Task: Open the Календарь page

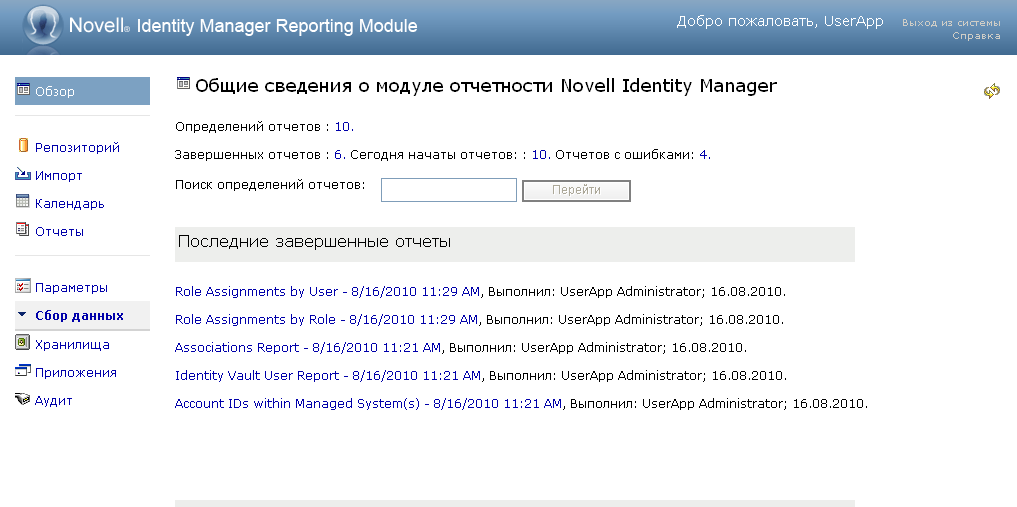Action: click(69, 203)
